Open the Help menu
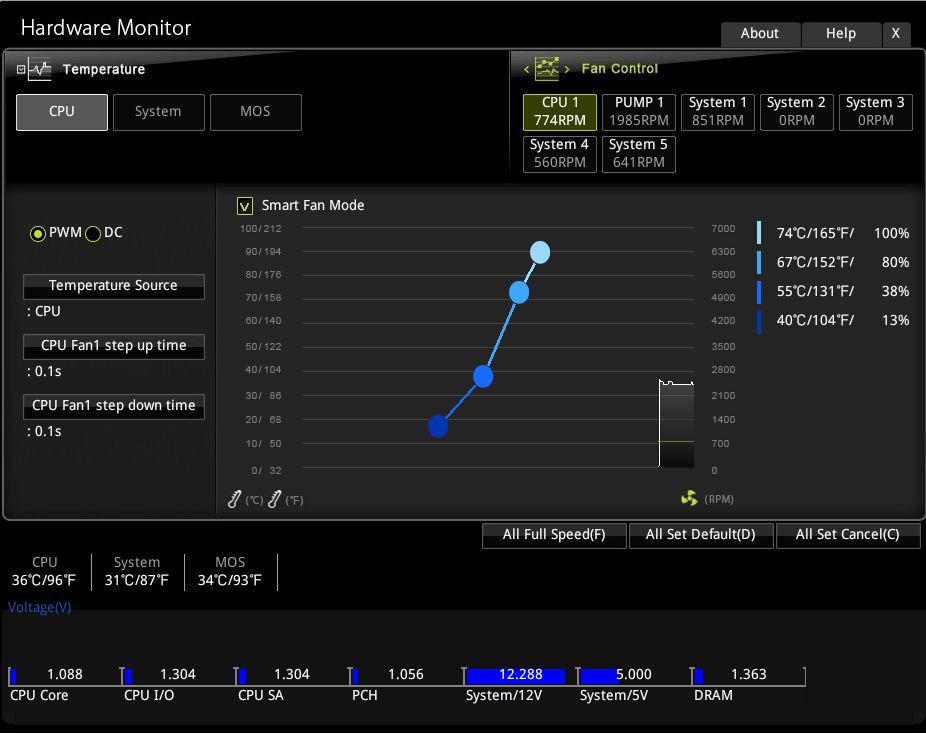The image size is (926, 734). coord(840,33)
